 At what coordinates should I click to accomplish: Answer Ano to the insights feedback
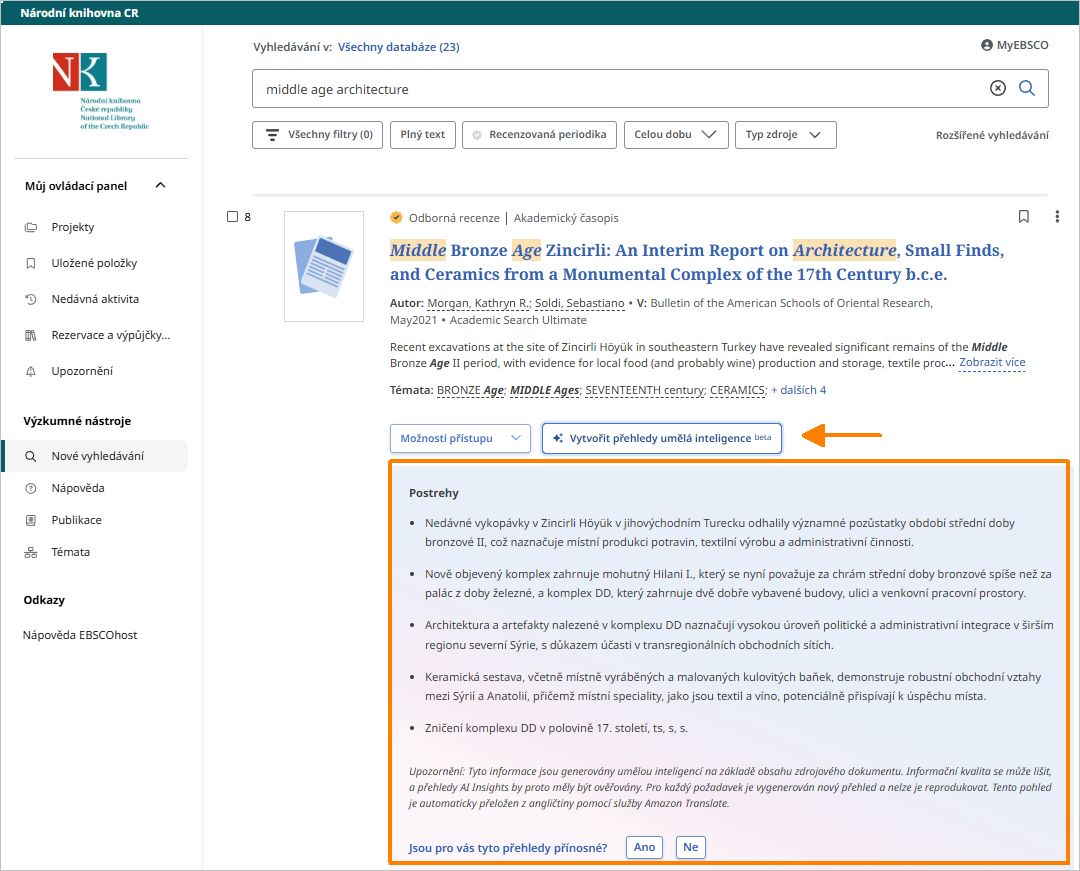point(645,848)
